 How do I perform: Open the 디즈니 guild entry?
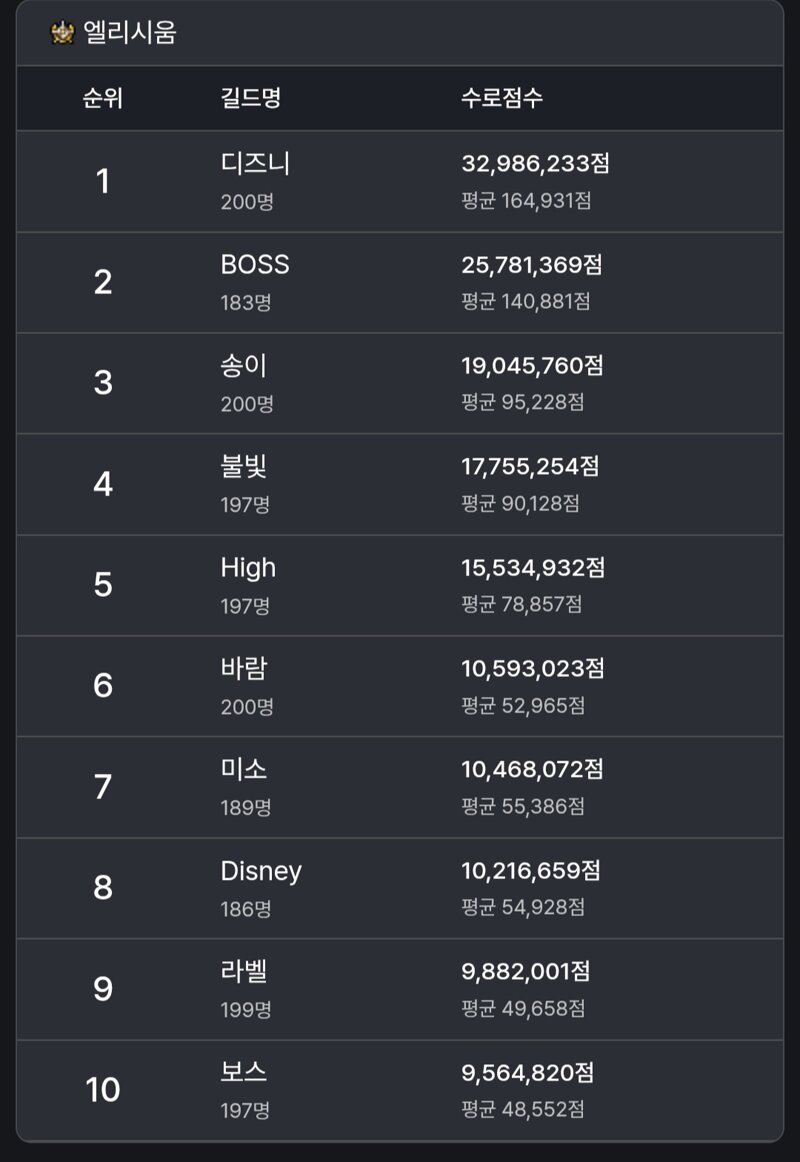pos(400,182)
